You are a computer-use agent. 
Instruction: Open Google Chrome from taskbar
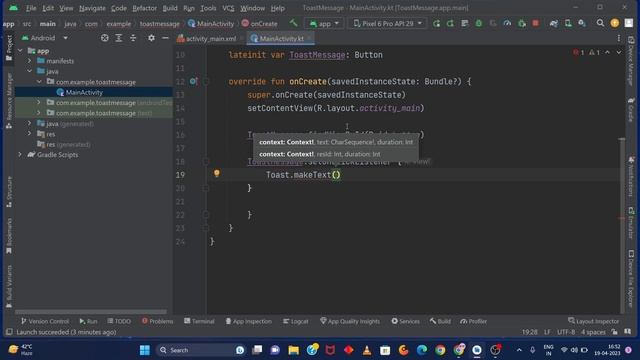[x=440, y=350]
